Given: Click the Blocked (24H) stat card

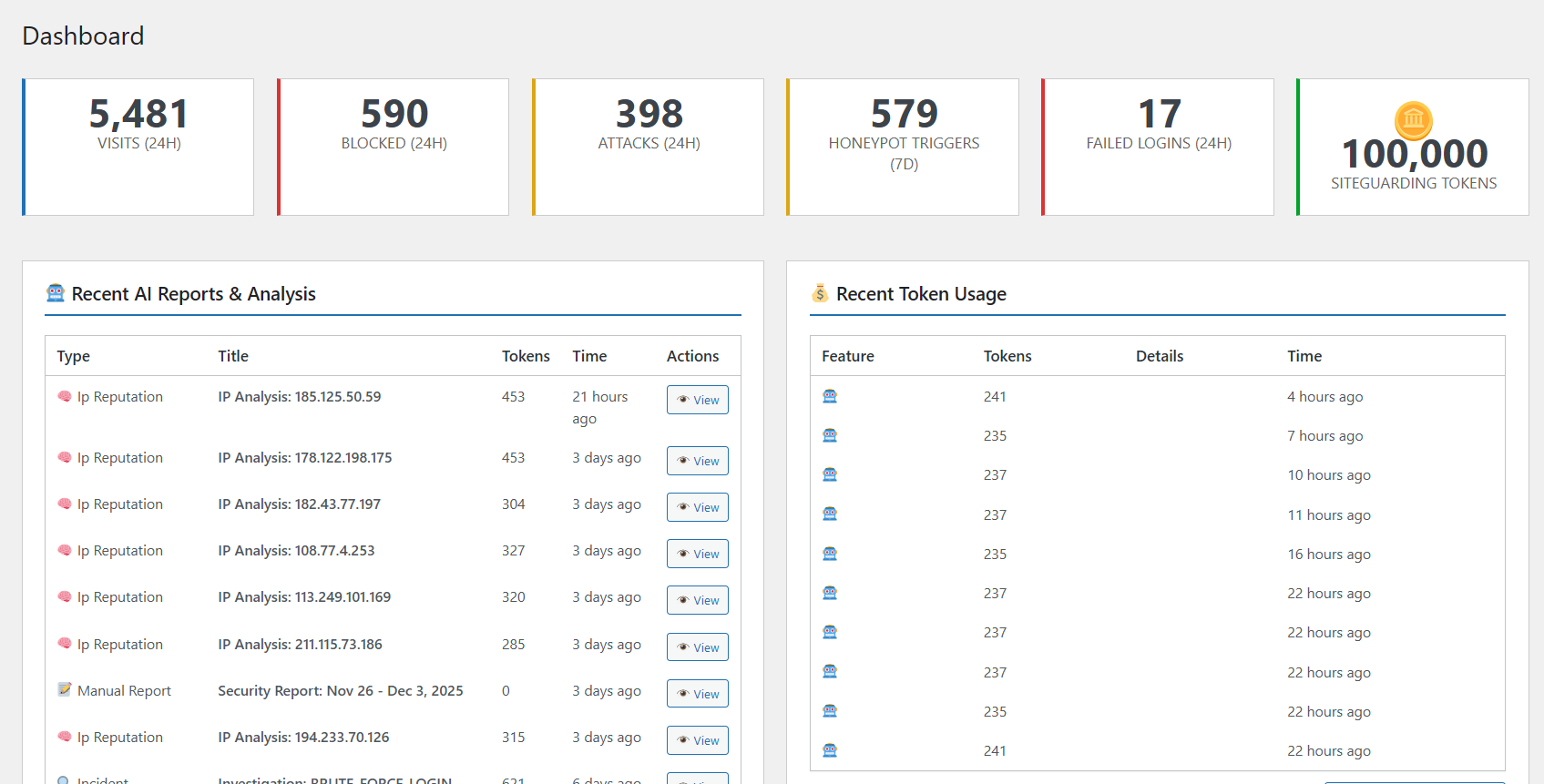Looking at the screenshot, I should tap(394, 147).
